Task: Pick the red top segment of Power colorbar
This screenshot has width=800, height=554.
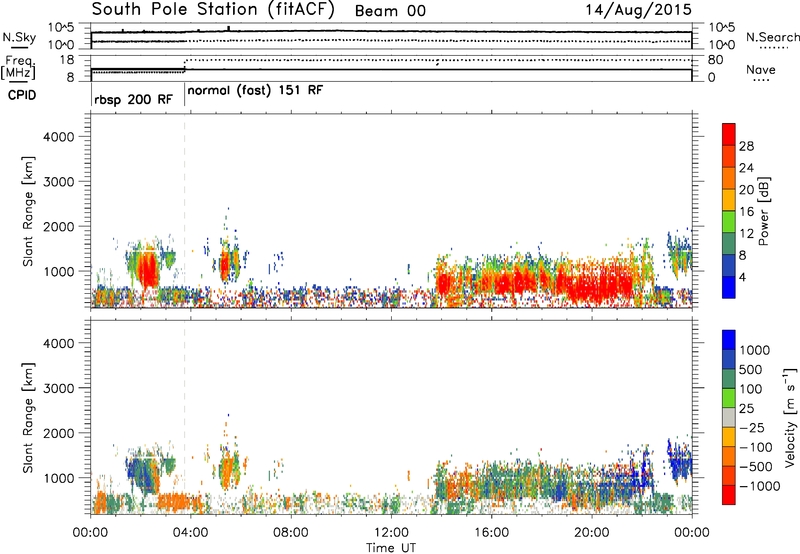Action: 729,134
